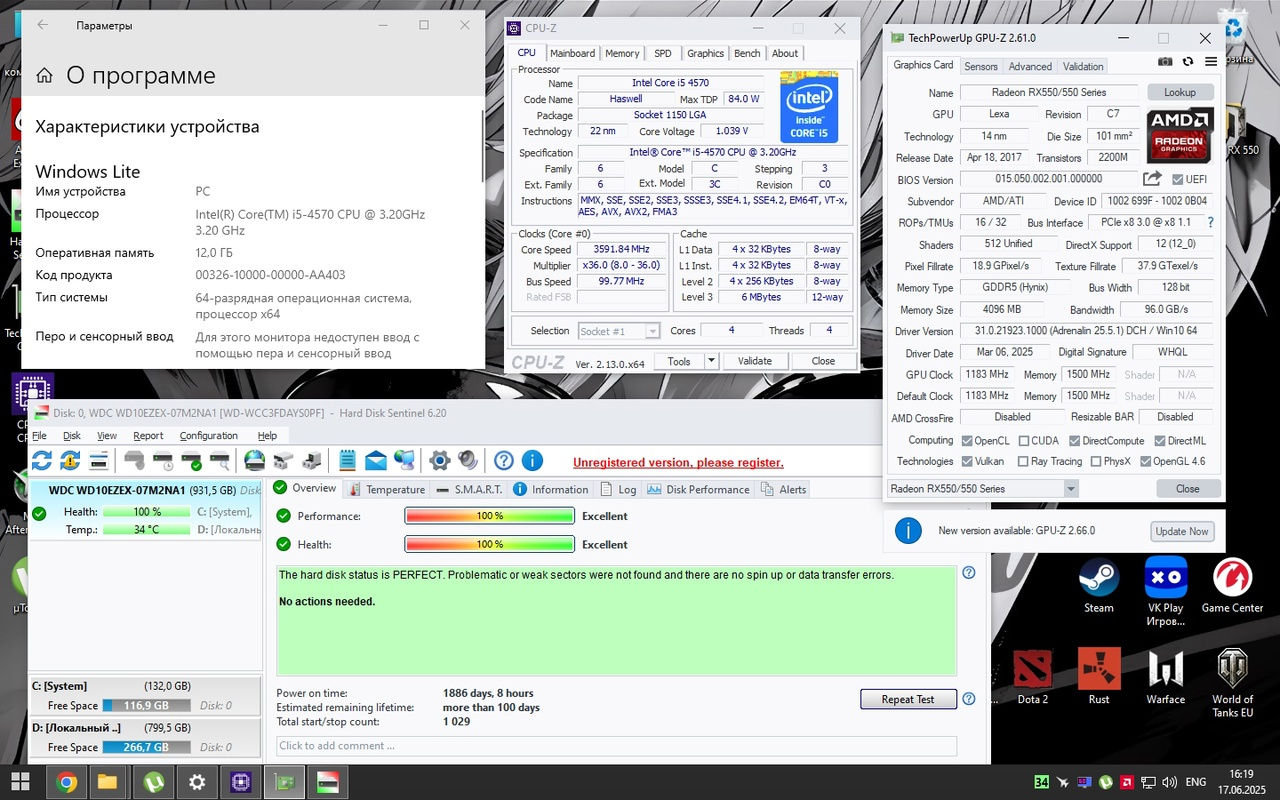Open the GPU-Z hamburger menu icon
The width and height of the screenshot is (1280, 800).
1211,62
